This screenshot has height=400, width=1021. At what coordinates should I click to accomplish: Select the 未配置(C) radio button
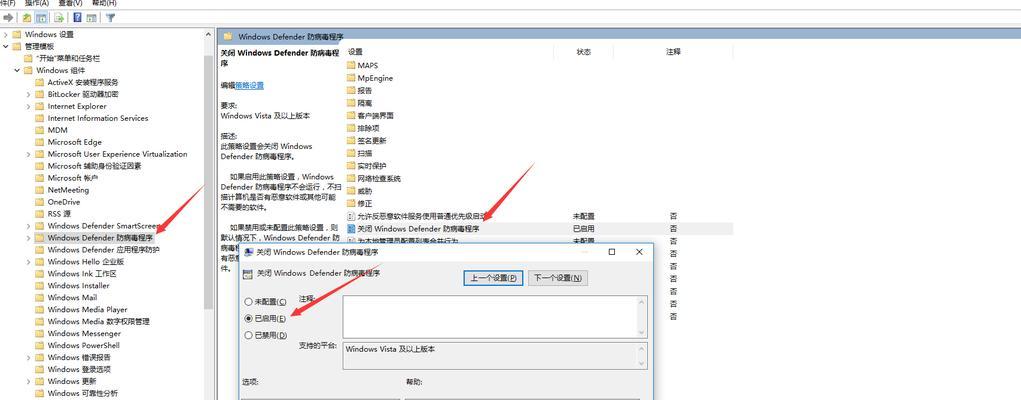click(248, 302)
